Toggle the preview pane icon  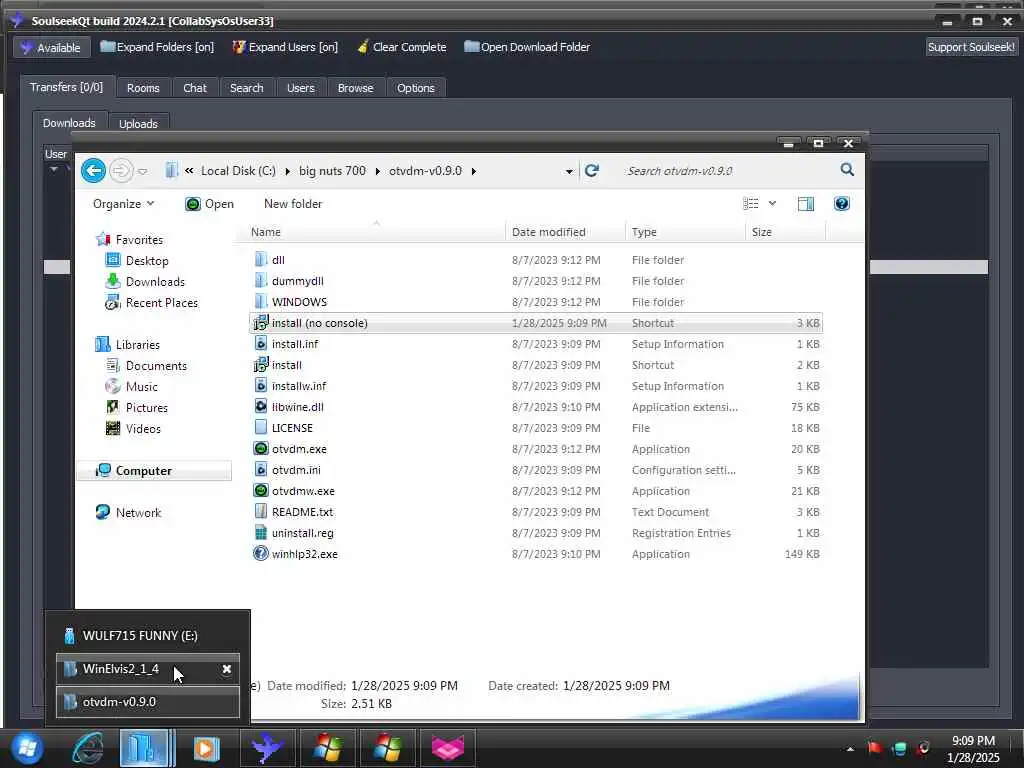[x=806, y=204]
